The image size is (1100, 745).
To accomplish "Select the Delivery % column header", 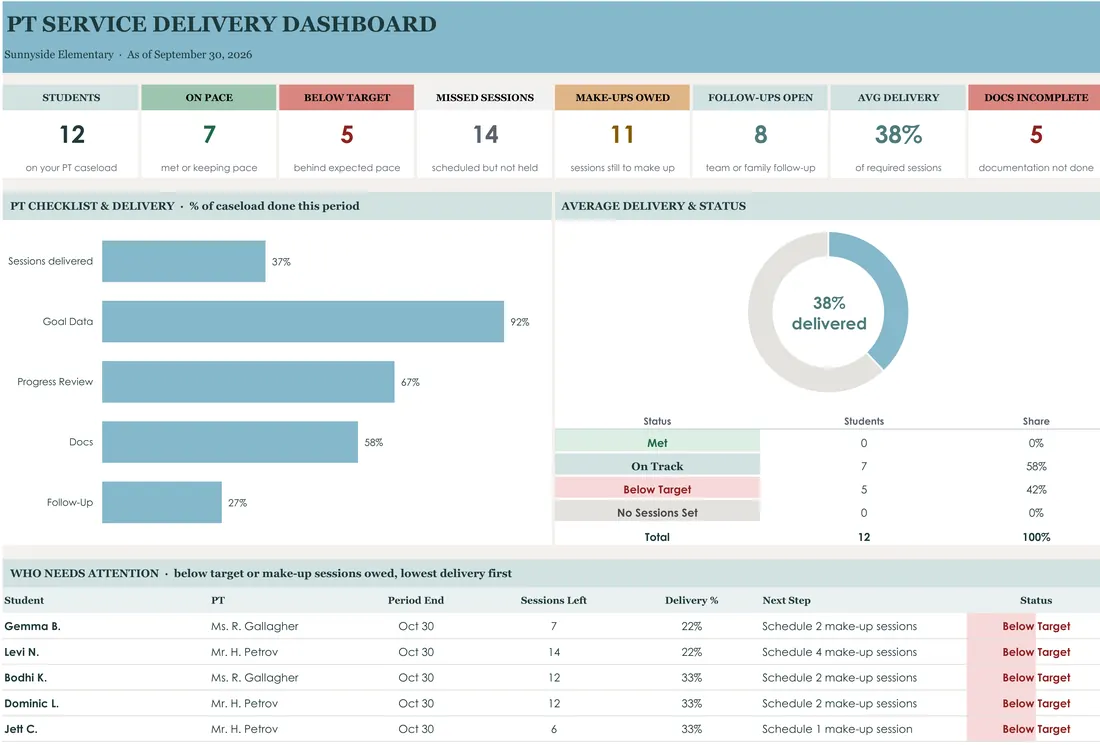I will (692, 600).
